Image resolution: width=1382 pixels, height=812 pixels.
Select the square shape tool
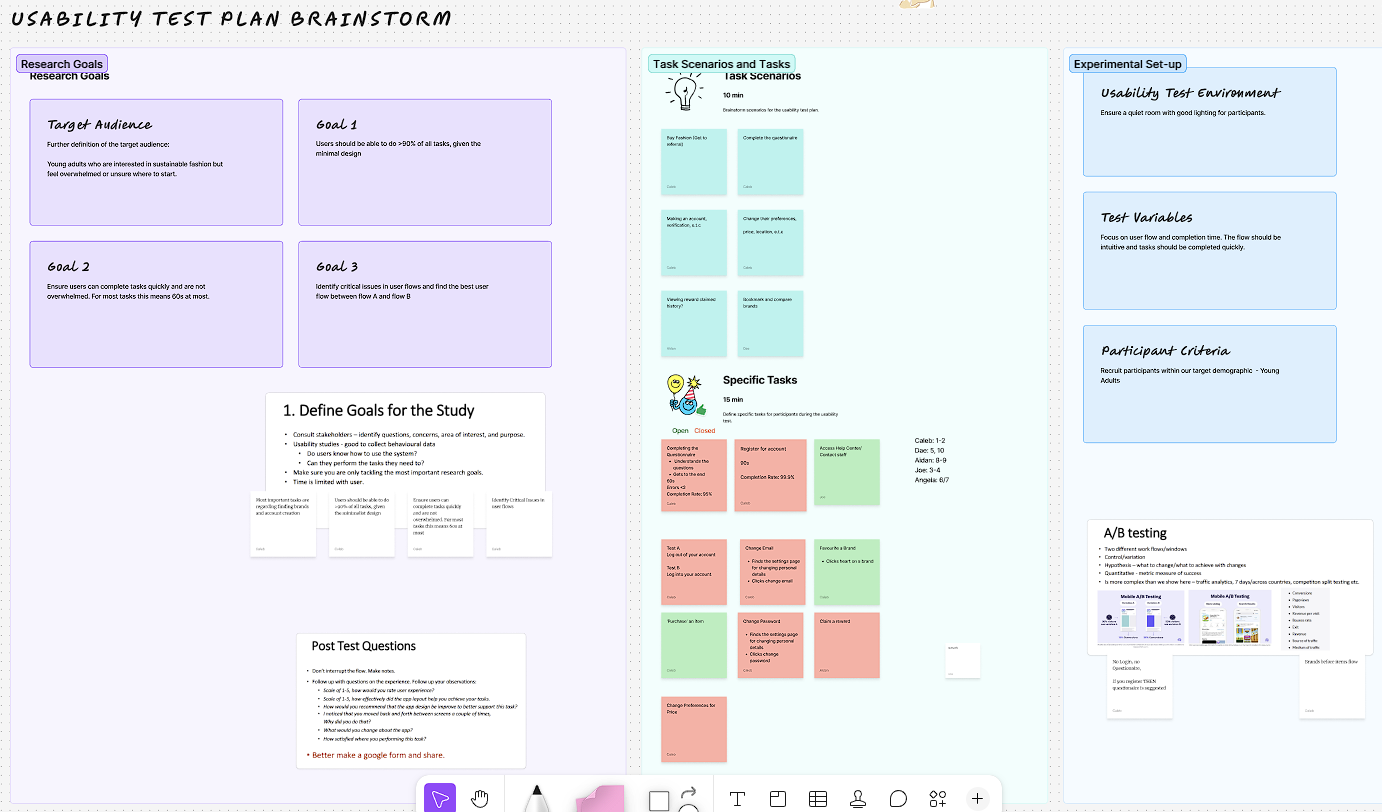coord(658,800)
